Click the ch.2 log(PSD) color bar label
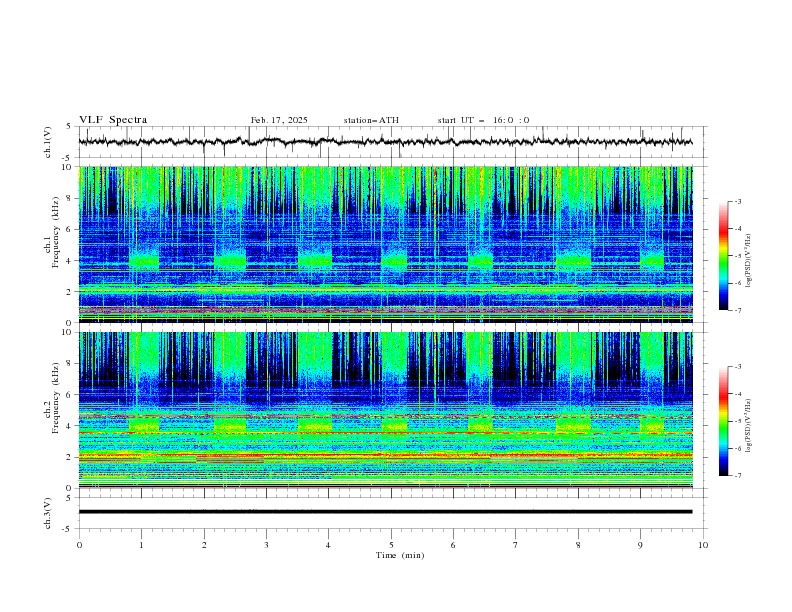Image resolution: width=792 pixels, height=612 pixels. click(x=749, y=426)
